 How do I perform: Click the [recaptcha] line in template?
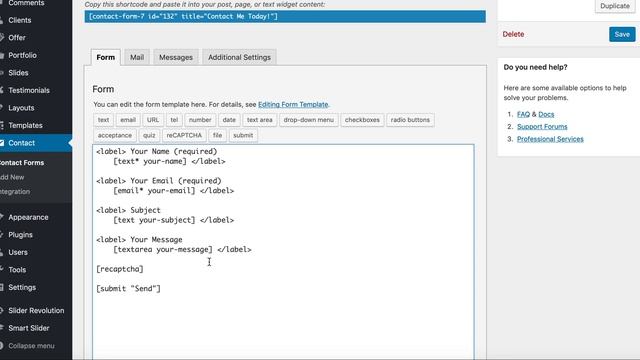coord(120,269)
